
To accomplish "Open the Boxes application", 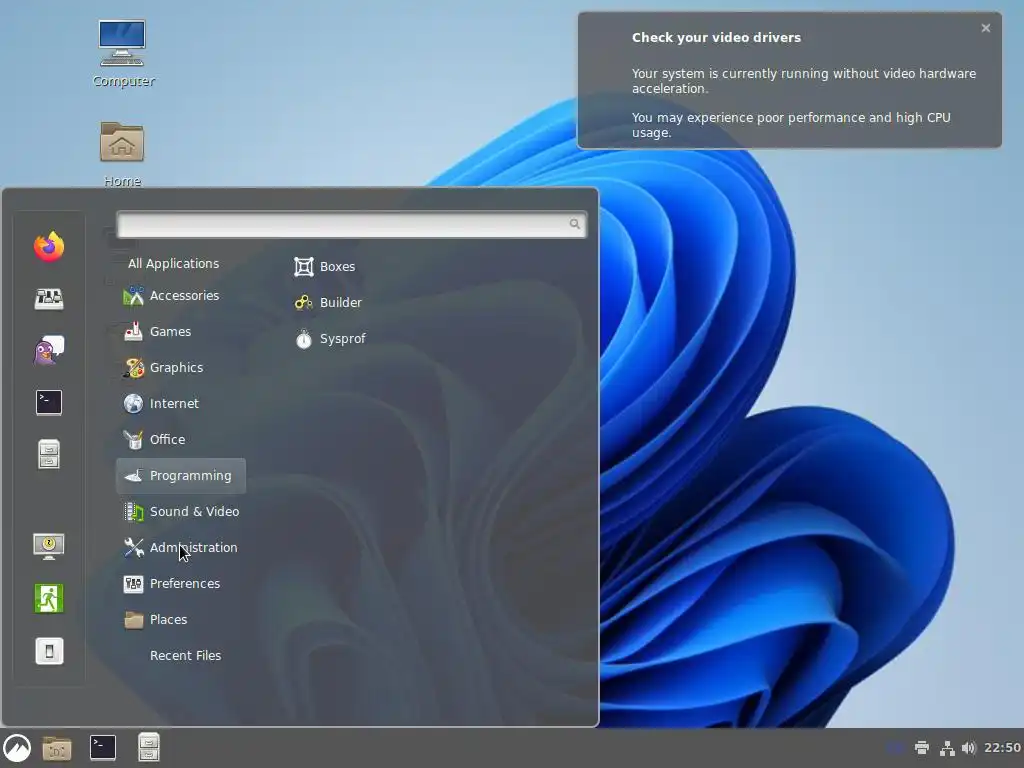I will 325,266.
